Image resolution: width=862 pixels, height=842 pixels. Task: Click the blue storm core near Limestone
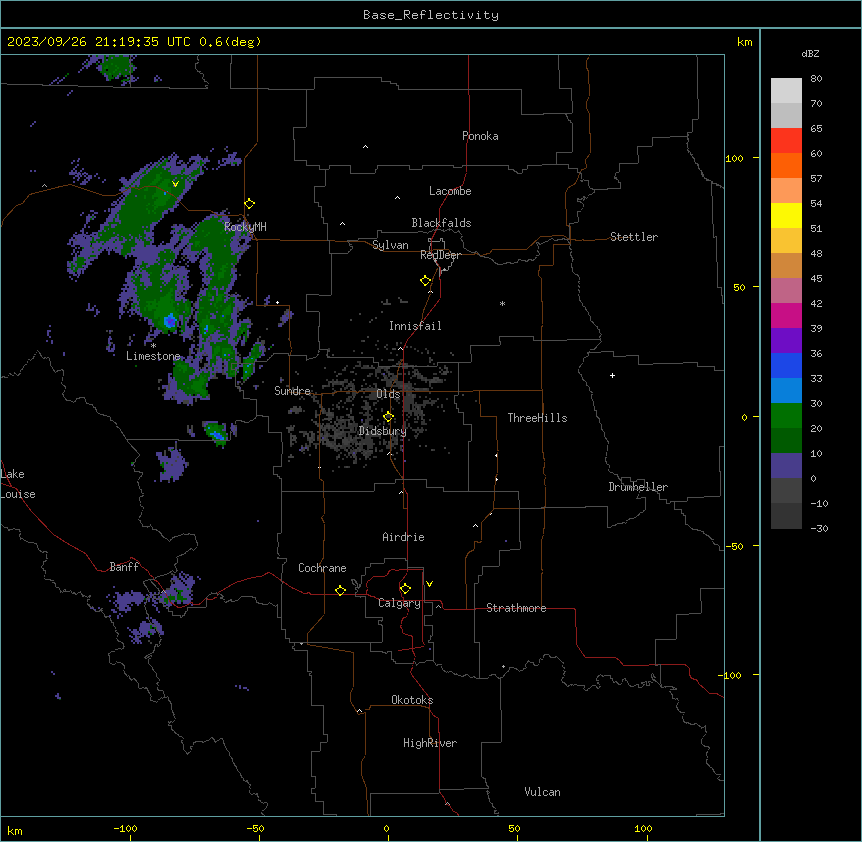tap(170, 321)
